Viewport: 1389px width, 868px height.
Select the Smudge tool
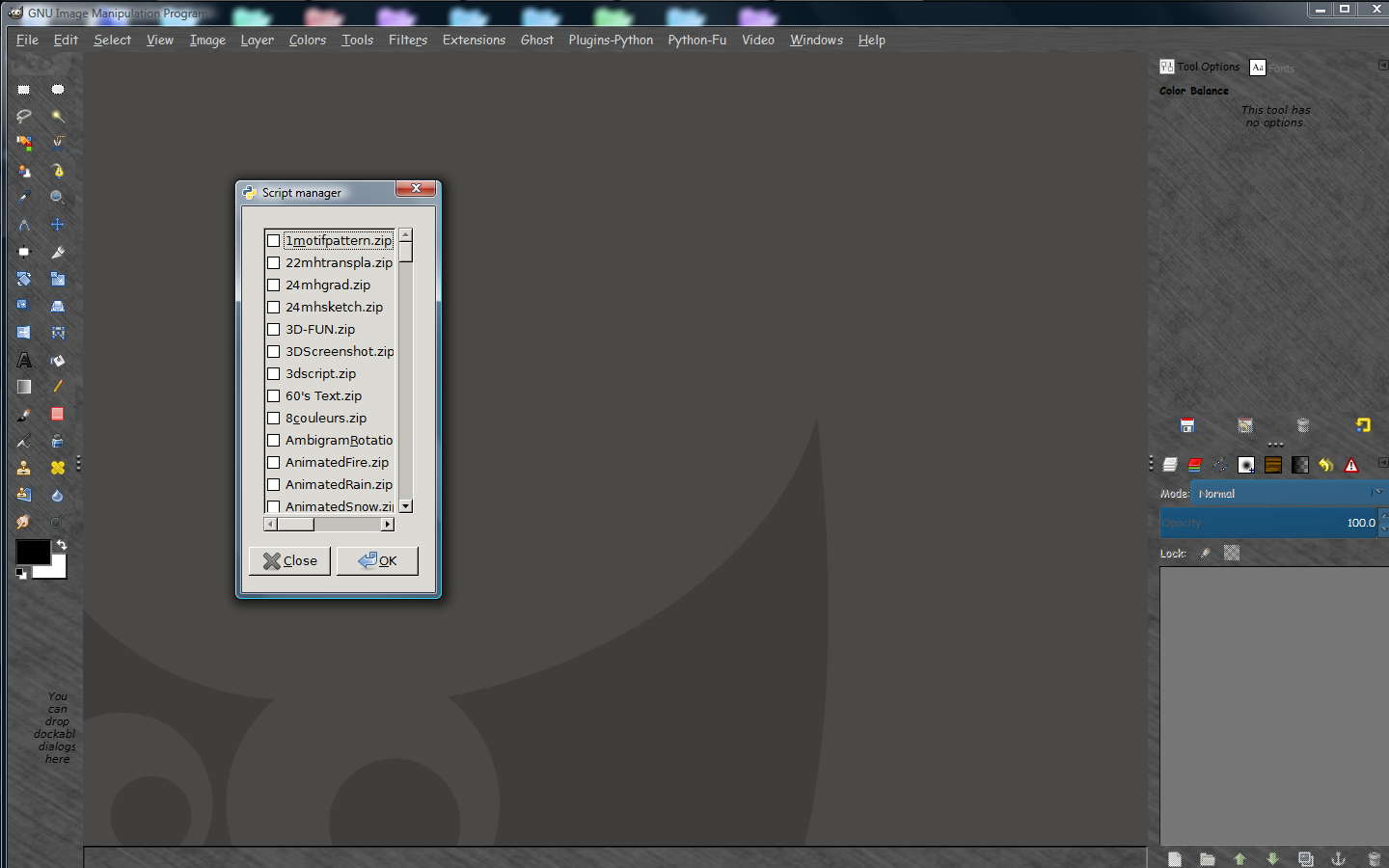point(24,522)
